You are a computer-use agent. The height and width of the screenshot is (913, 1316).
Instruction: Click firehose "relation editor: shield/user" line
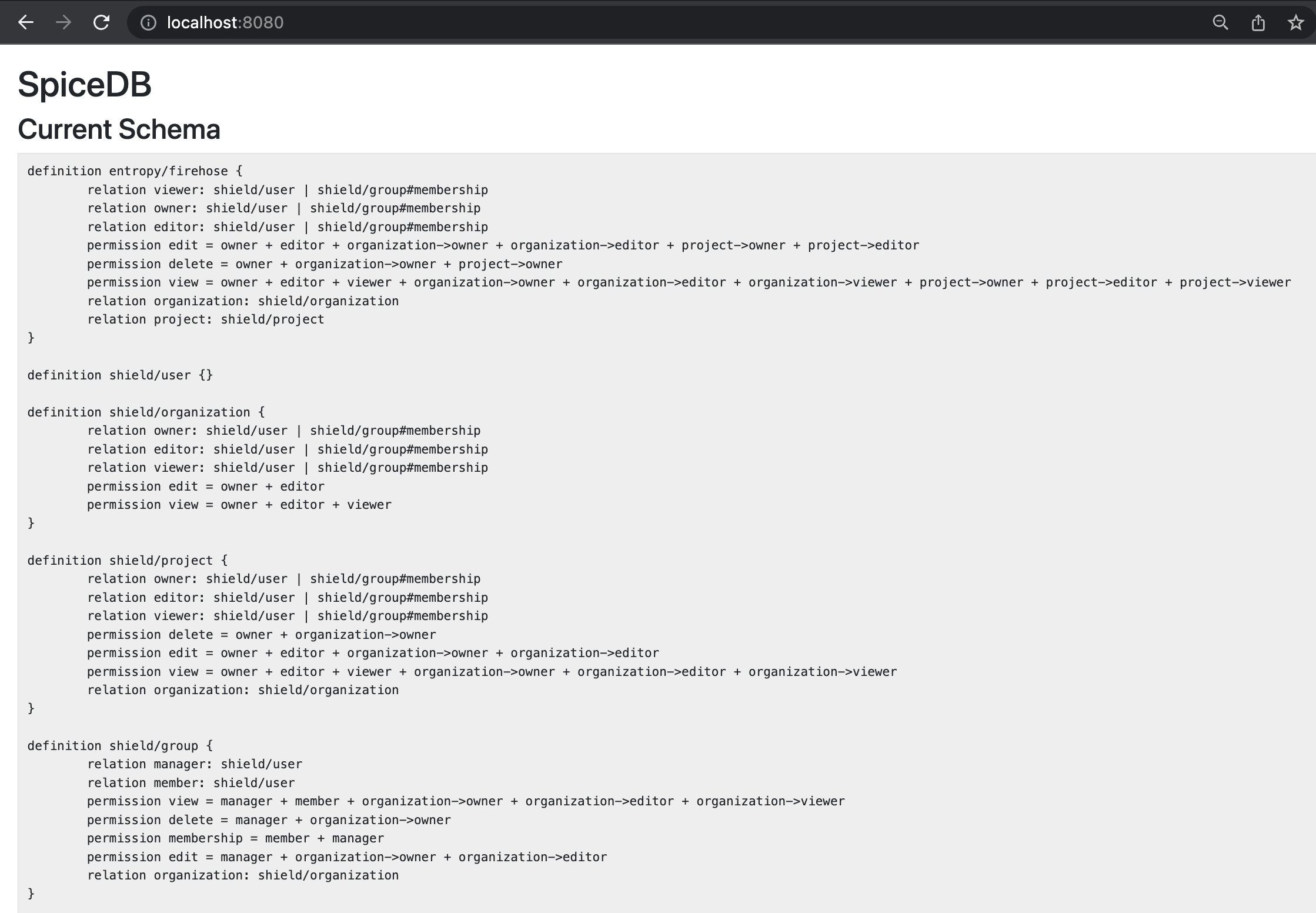point(288,227)
